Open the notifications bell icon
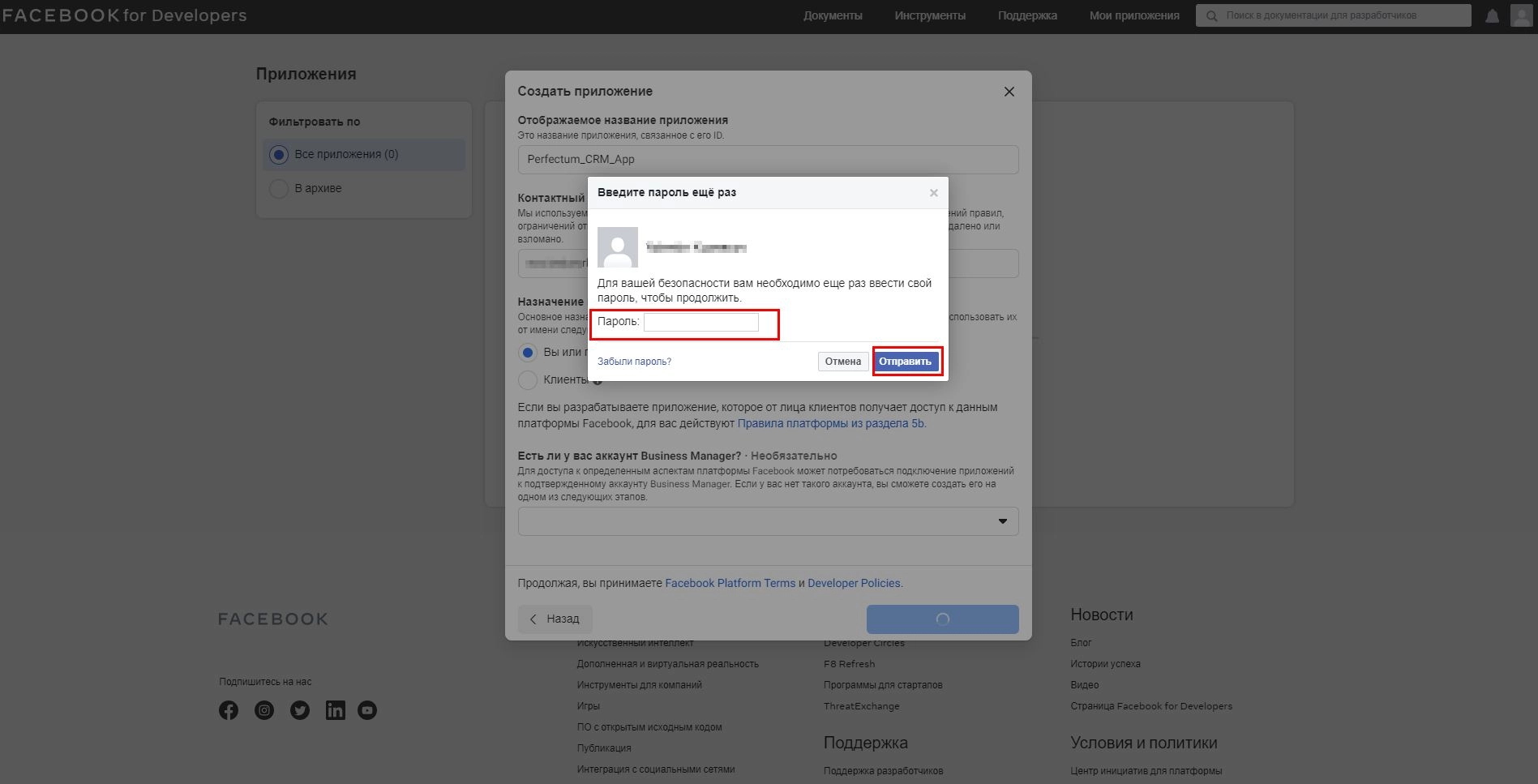The width and height of the screenshot is (1538, 784). tap(1492, 15)
